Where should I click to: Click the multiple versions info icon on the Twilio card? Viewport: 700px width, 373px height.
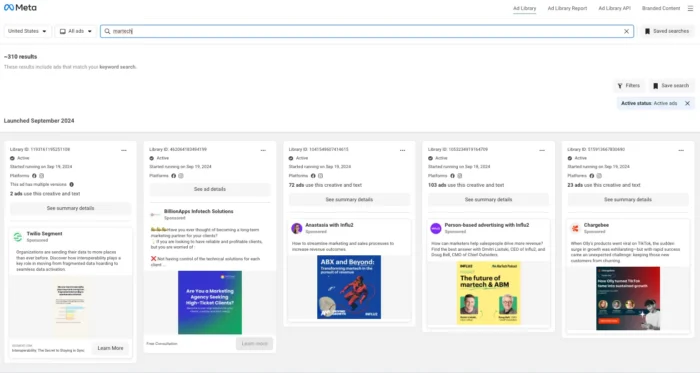pyautogui.click(x=71, y=184)
